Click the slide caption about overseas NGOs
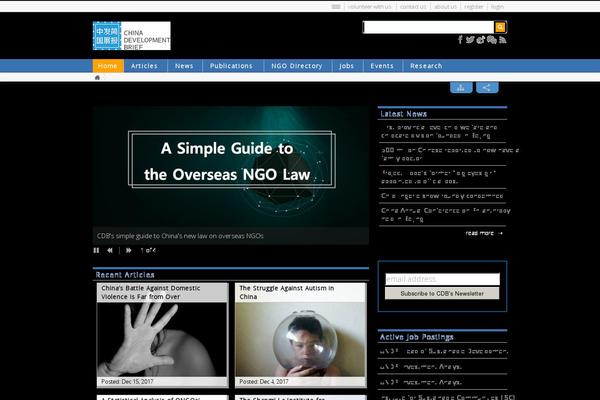Screen dimensions: 600x400 pos(180,236)
